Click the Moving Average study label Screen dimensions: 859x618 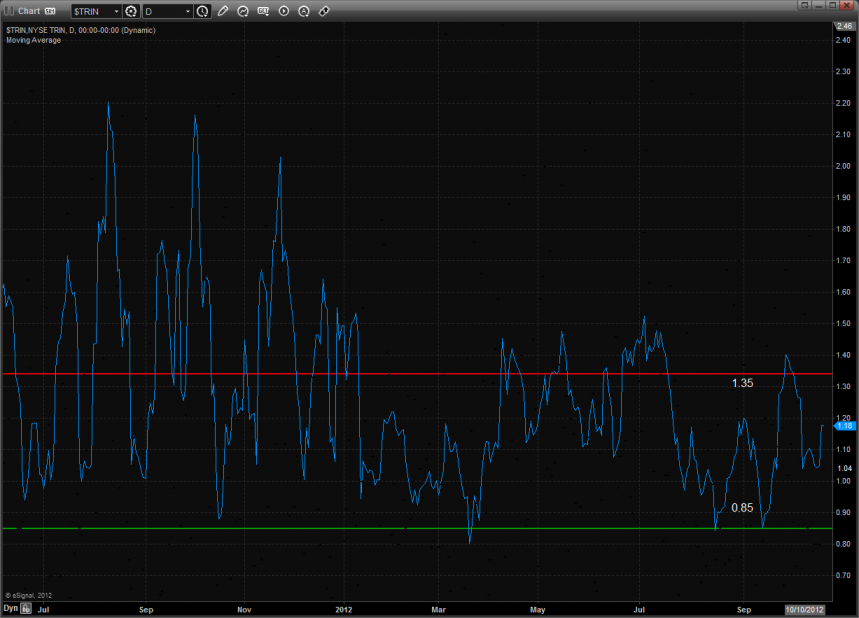point(33,40)
